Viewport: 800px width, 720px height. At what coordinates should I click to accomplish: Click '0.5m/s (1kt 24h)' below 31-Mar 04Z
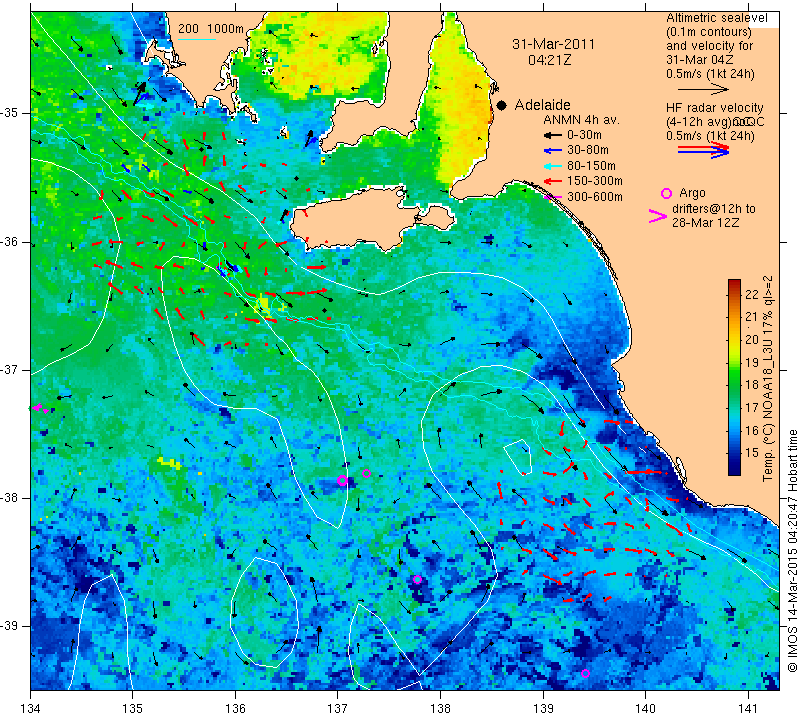coord(710,74)
